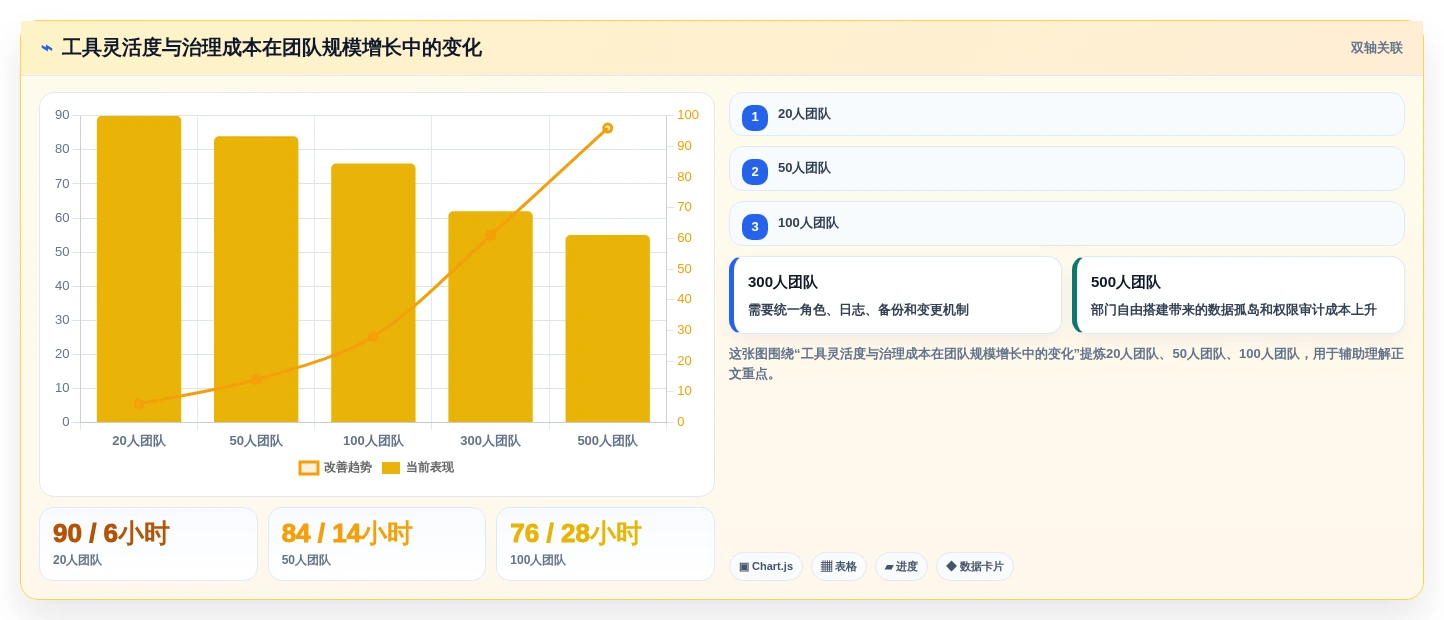
Task: Click the trend line point at 300人团队
Action: pyautogui.click(x=490, y=236)
